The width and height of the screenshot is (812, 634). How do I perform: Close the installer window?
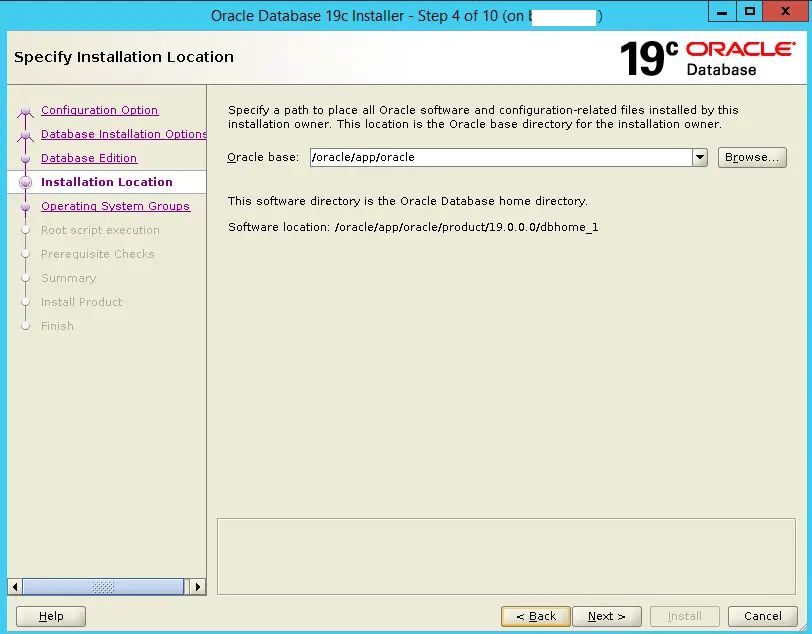click(x=785, y=11)
